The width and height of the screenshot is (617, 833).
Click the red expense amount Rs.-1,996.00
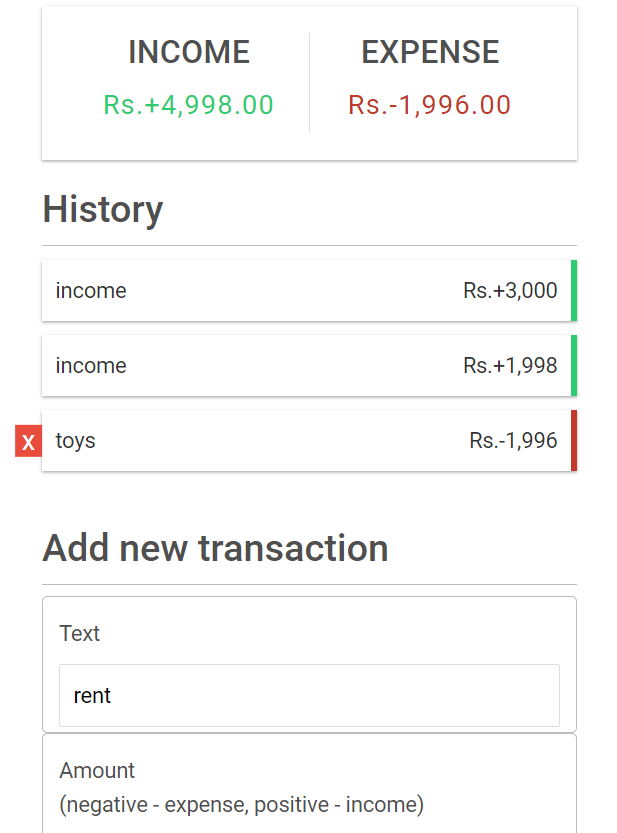pos(428,104)
